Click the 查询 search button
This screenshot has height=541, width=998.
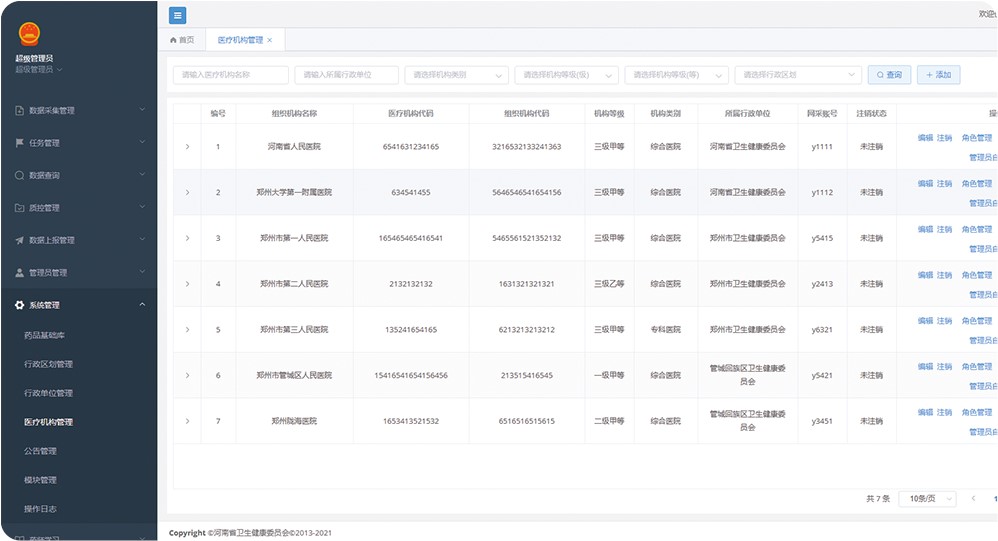(x=889, y=75)
